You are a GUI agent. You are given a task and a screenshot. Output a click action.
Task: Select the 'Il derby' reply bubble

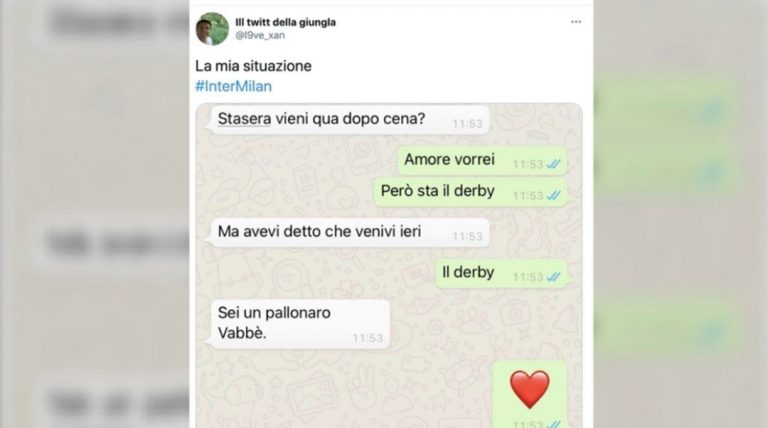501,273
